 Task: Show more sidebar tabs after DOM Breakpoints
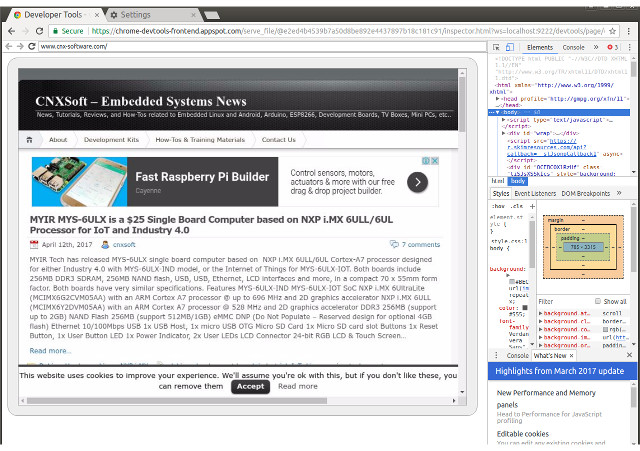(619, 193)
